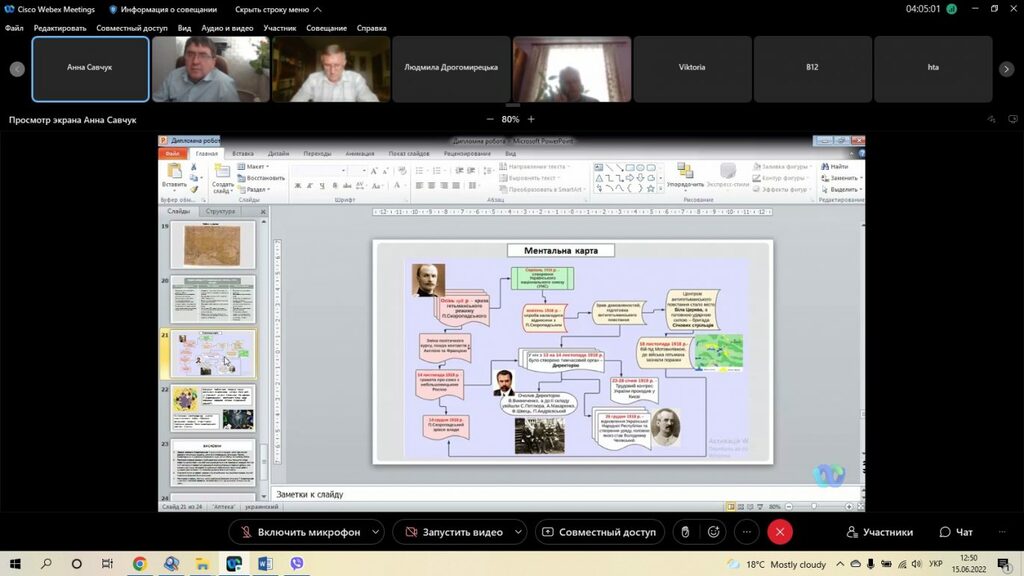Open video options dropdown arrow

point(519,532)
